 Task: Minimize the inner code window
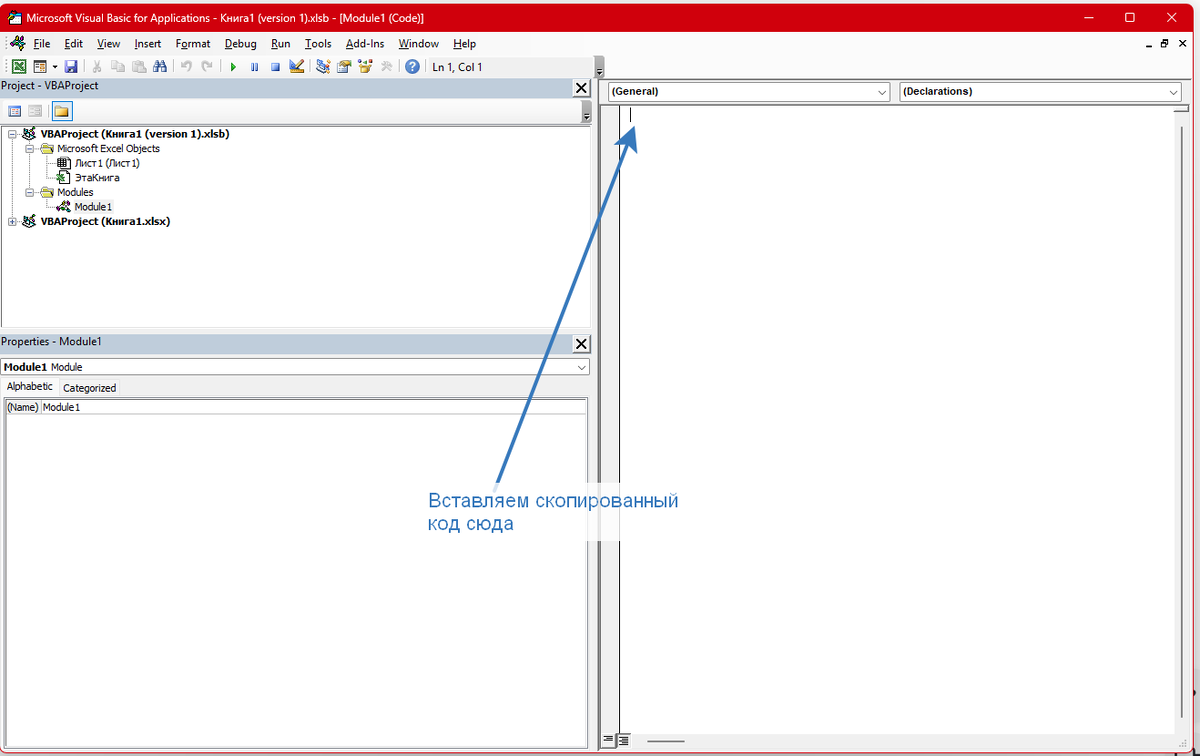1149,44
